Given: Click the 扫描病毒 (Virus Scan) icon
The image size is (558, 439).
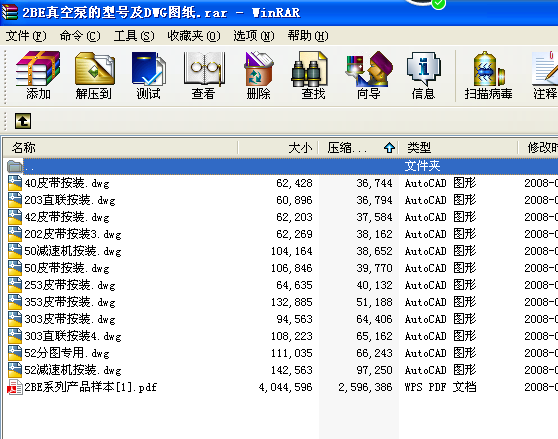Looking at the screenshot, I should pos(489,69).
